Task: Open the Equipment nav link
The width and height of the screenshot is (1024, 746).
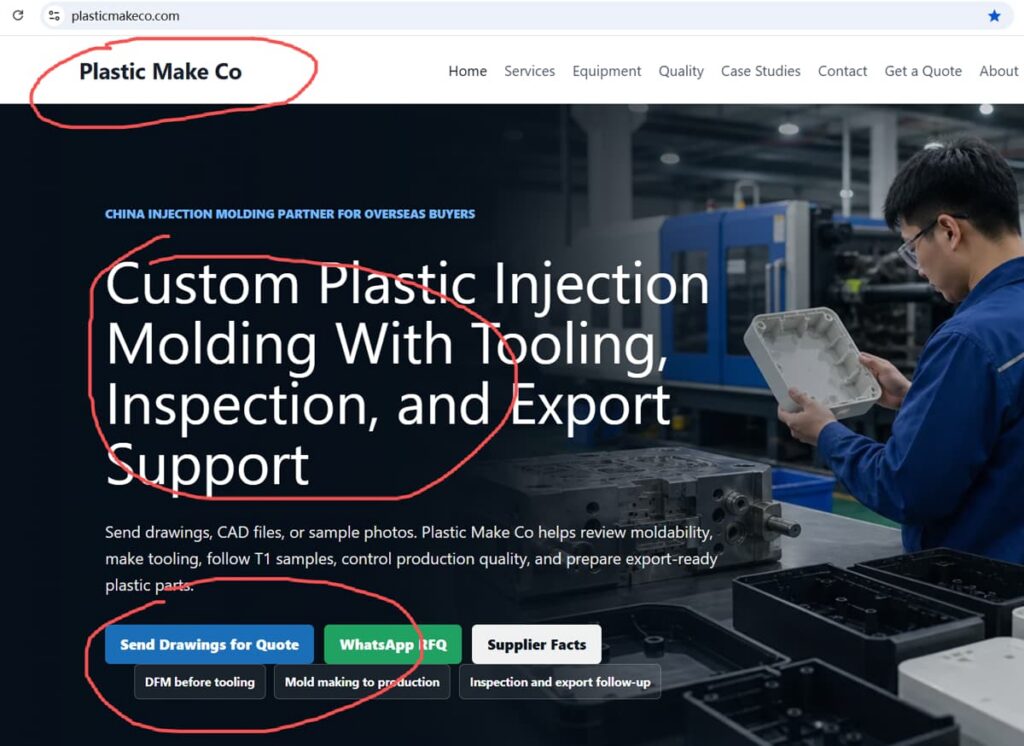Action: click(607, 71)
